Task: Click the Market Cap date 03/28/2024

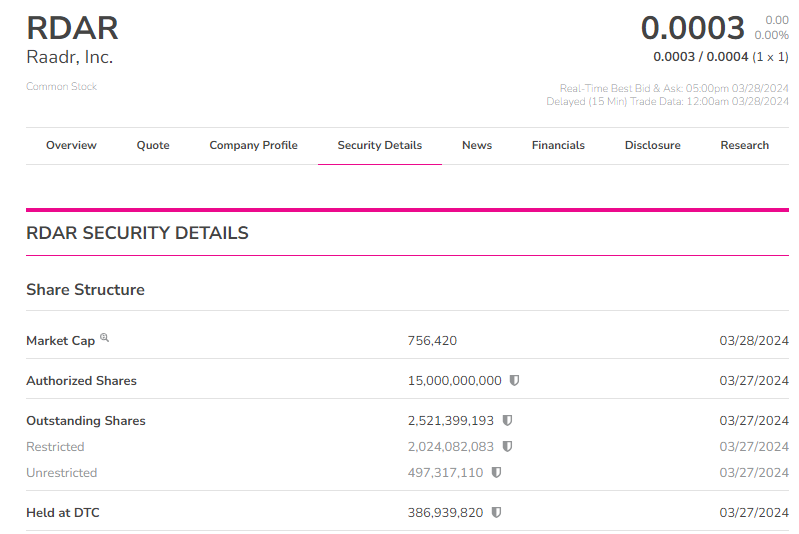Action: [x=754, y=340]
